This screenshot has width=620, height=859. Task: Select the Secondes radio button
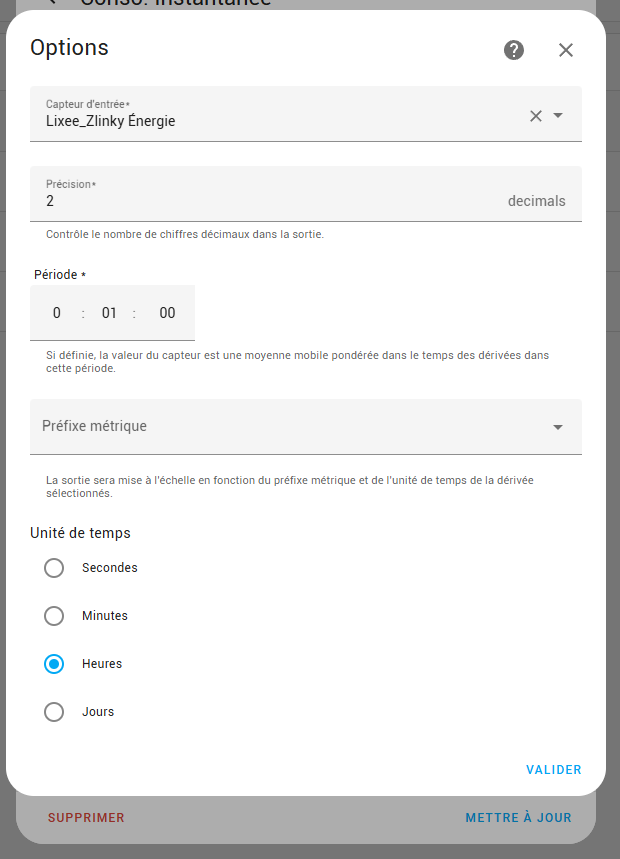(54, 568)
